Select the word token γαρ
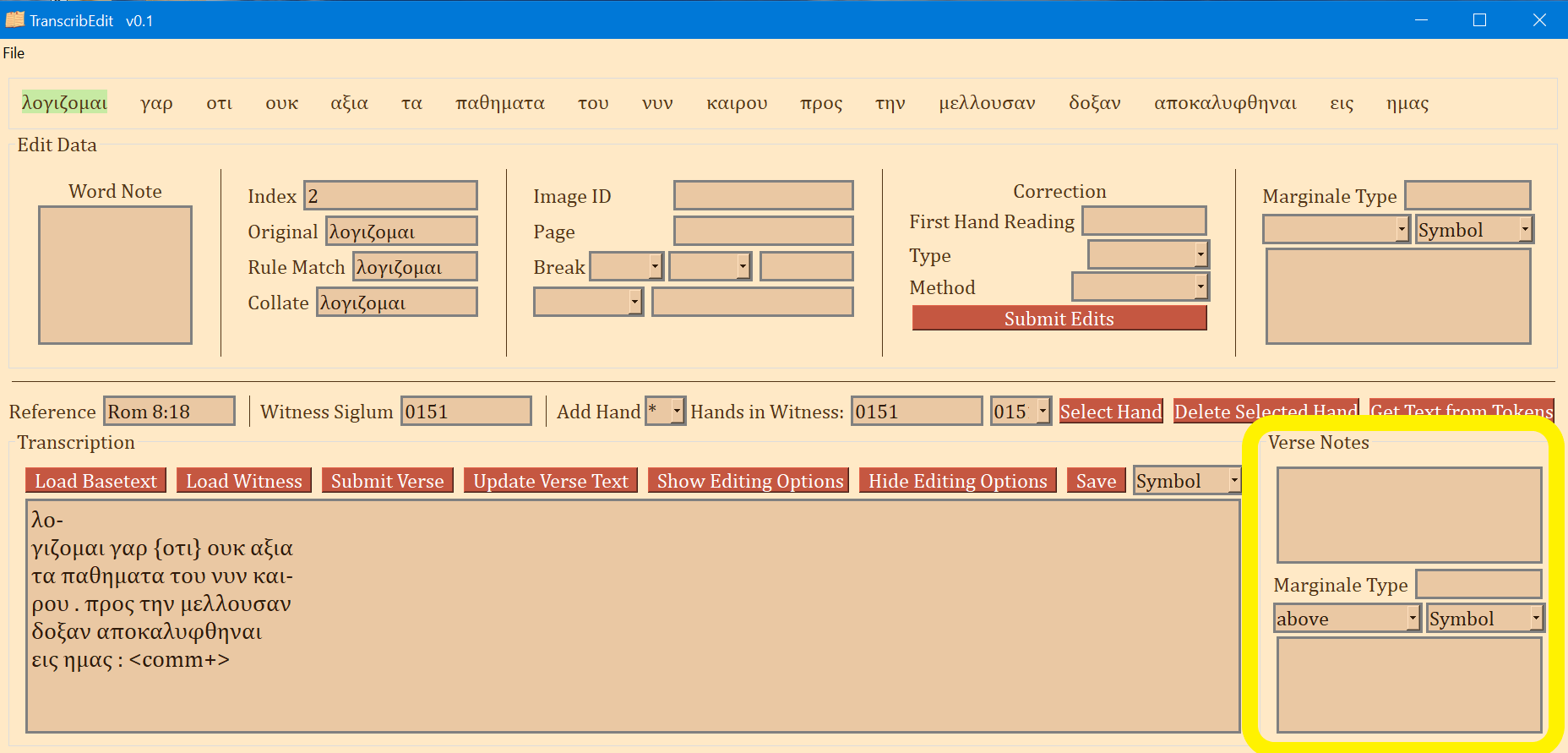Viewport: 1568px width, 753px height. [x=156, y=103]
